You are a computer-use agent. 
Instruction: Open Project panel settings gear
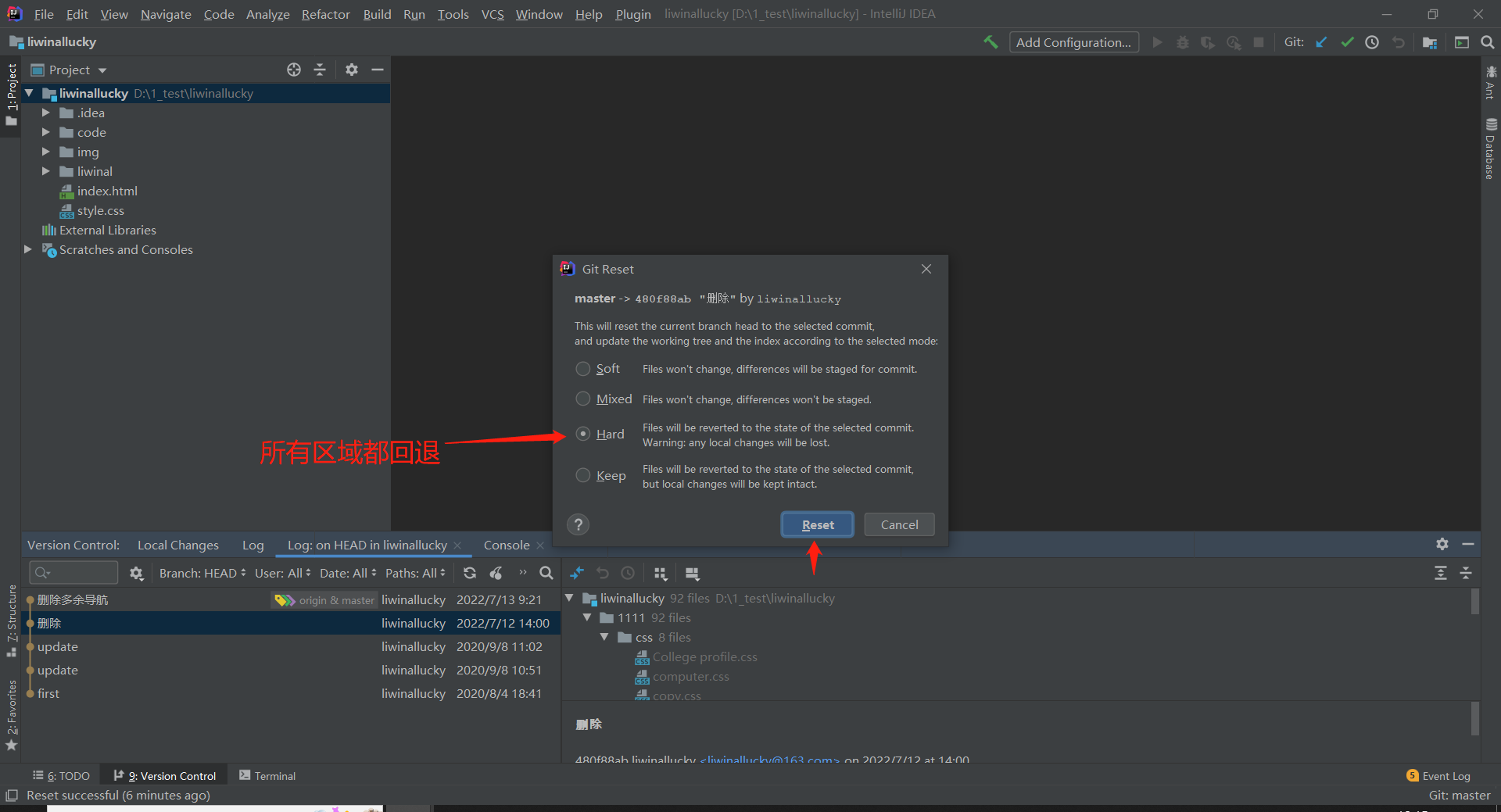click(x=352, y=70)
